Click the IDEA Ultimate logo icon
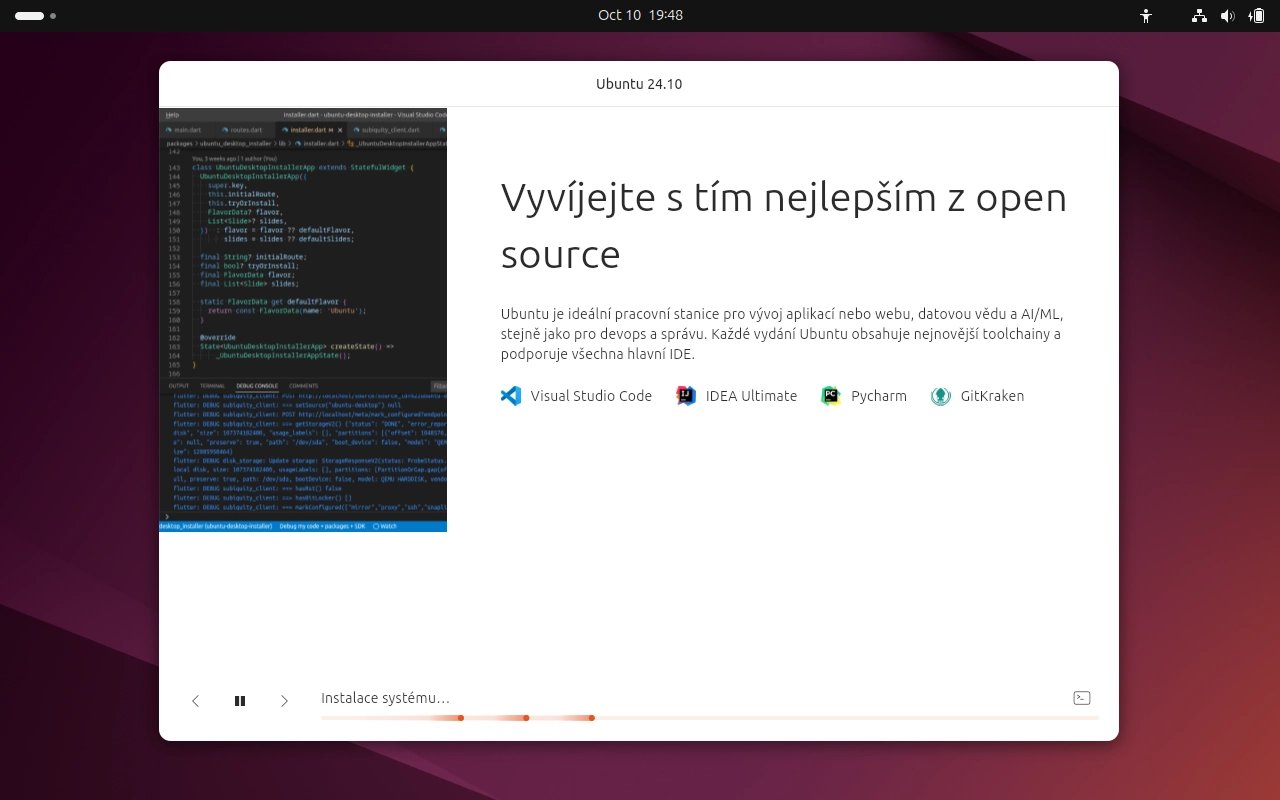Image resolution: width=1280 pixels, height=800 pixels. coord(686,396)
